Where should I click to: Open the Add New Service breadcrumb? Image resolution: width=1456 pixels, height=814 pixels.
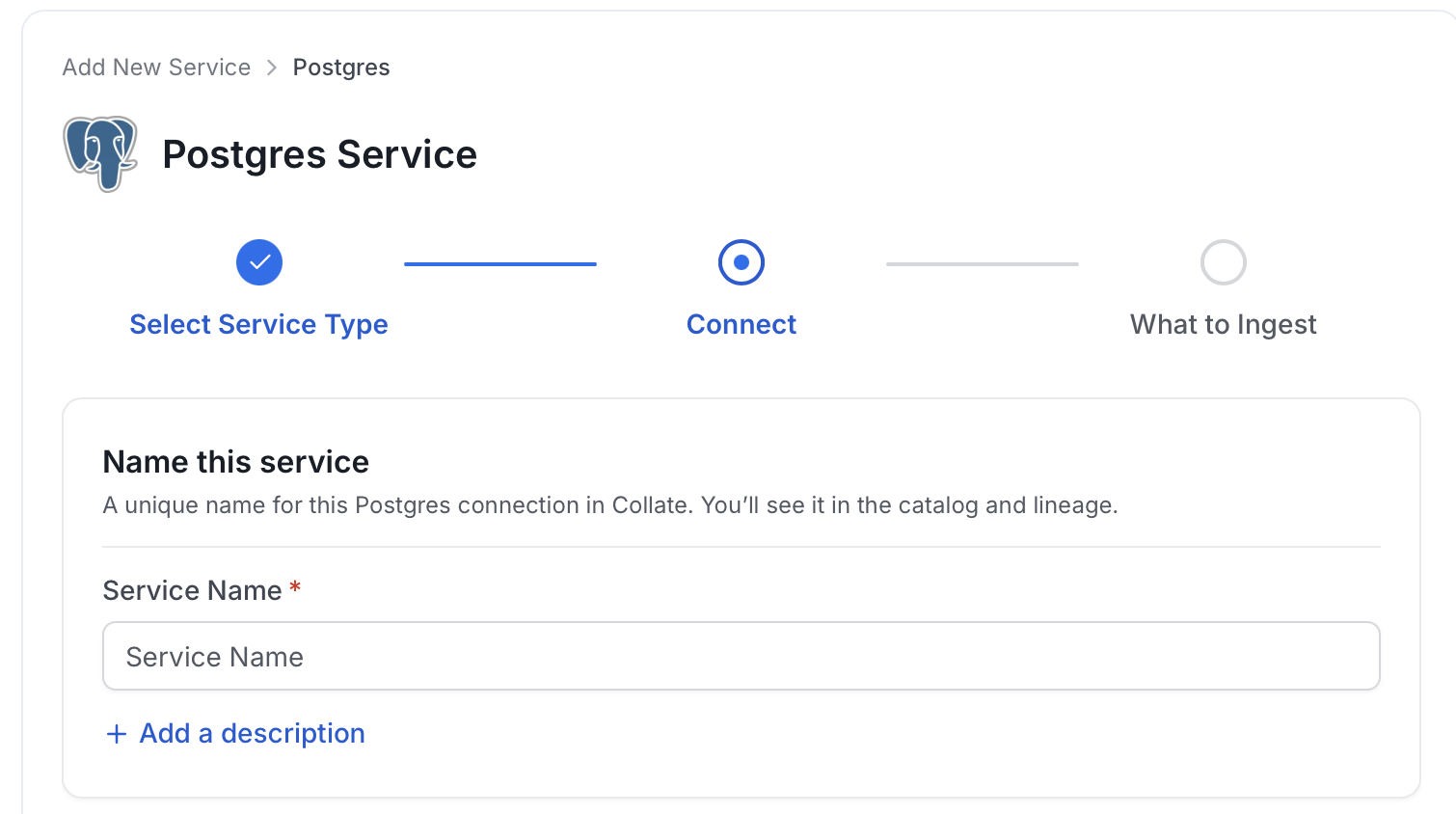(x=156, y=68)
